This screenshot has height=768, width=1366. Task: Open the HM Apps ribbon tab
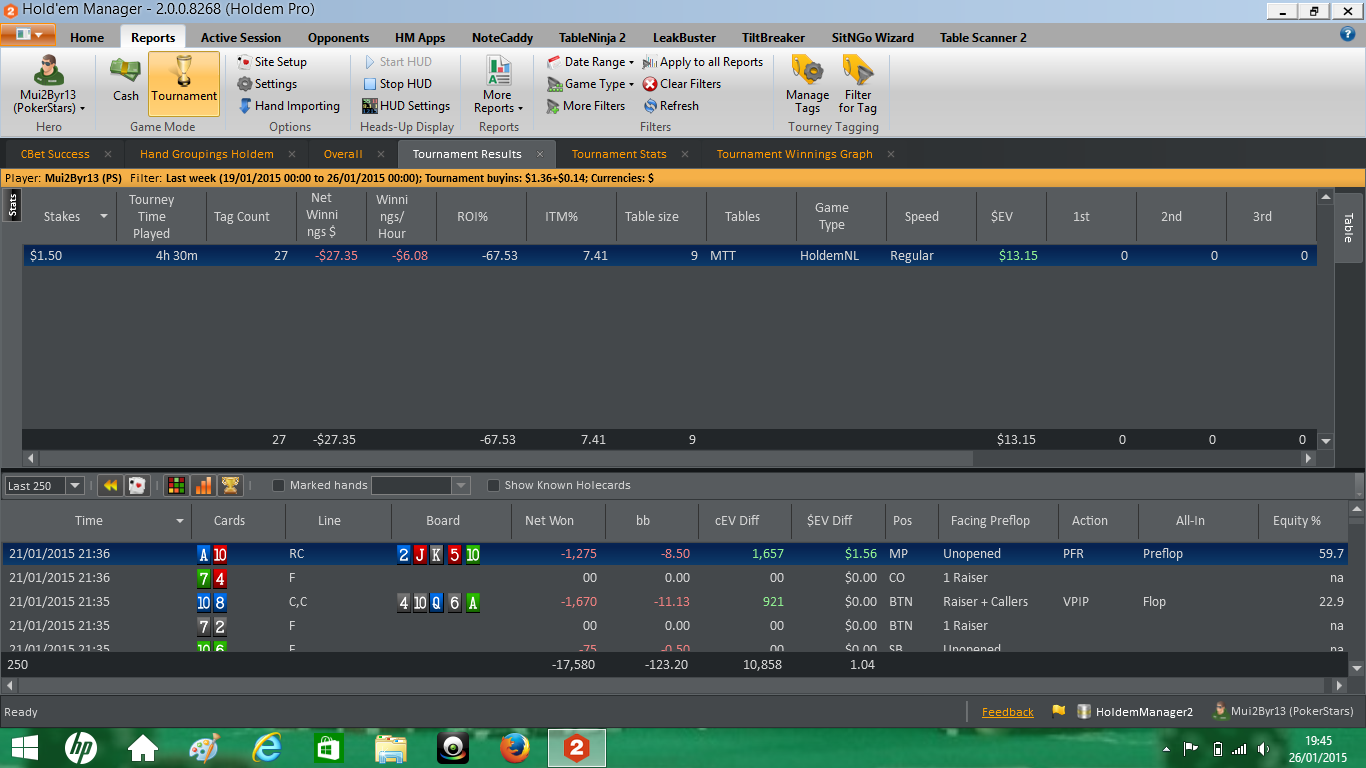coord(420,38)
